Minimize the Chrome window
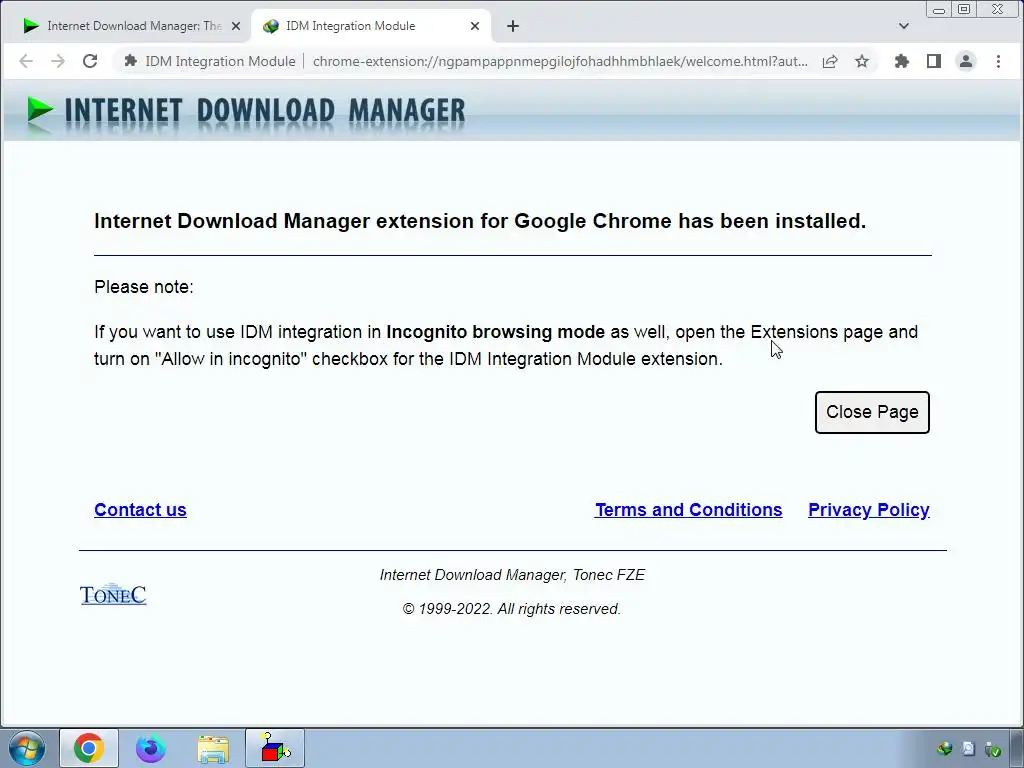This screenshot has width=1024, height=768. [938, 10]
